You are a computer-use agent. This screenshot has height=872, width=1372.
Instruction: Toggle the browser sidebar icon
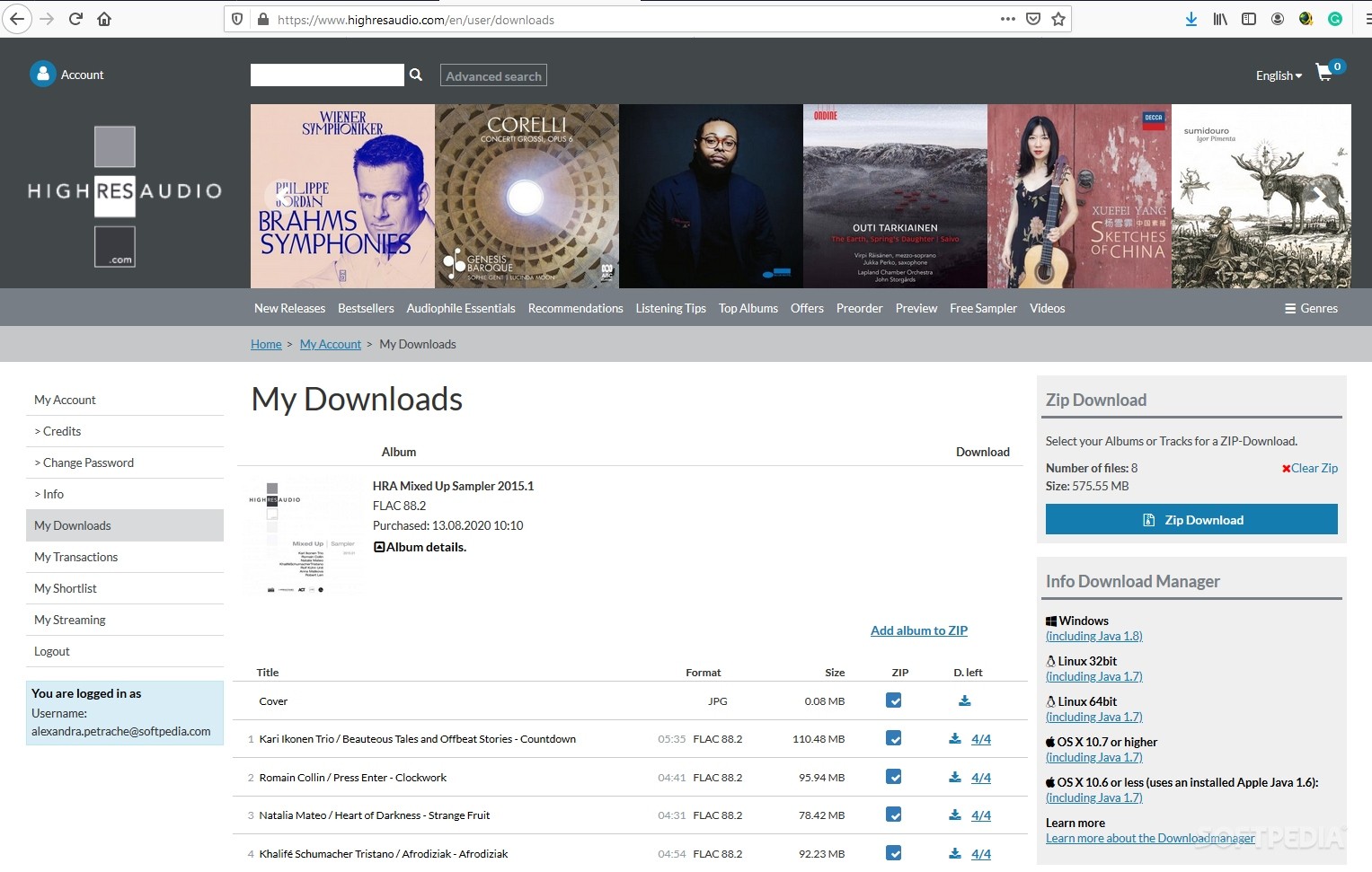(x=1249, y=19)
